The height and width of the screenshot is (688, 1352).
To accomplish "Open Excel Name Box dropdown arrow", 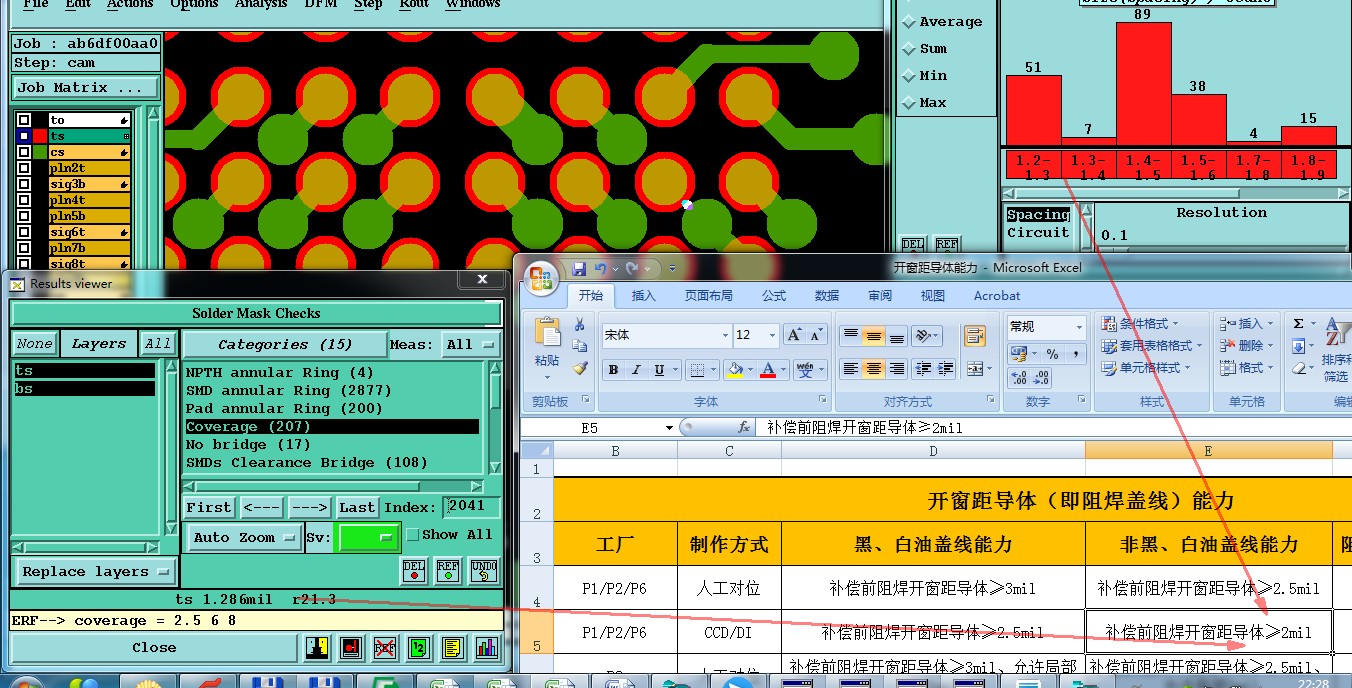I will 669,427.
